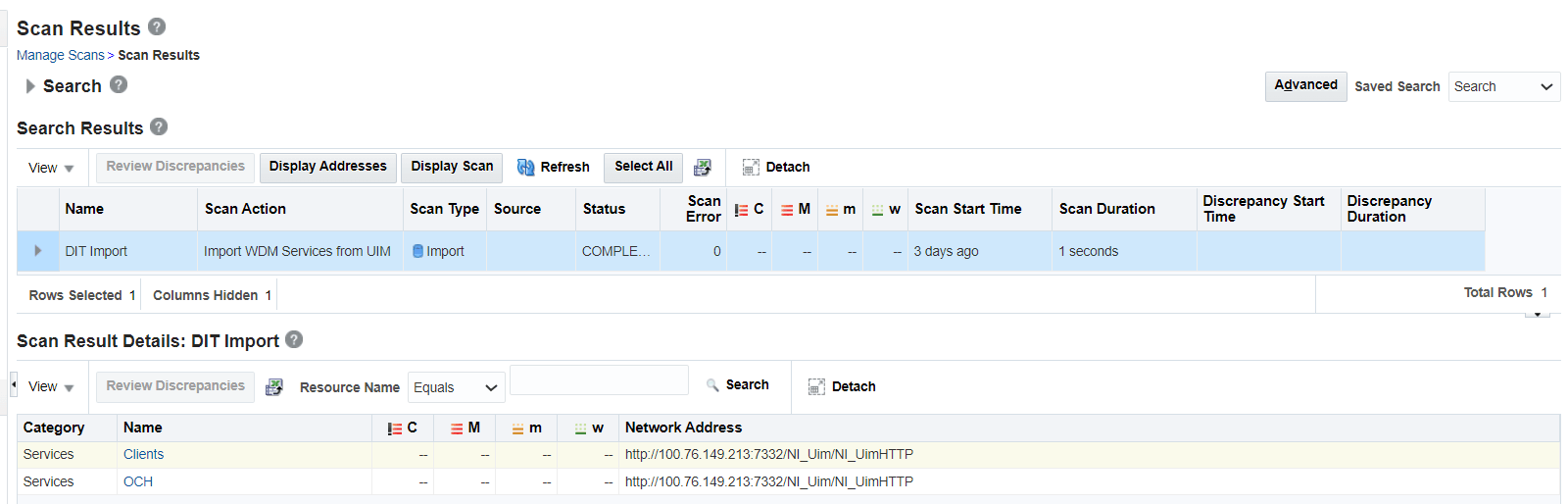Image resolution: width=1568 pixels, height=504 pixels.
Task: Click Critical severity icon in results header
Action: (741, 210)
